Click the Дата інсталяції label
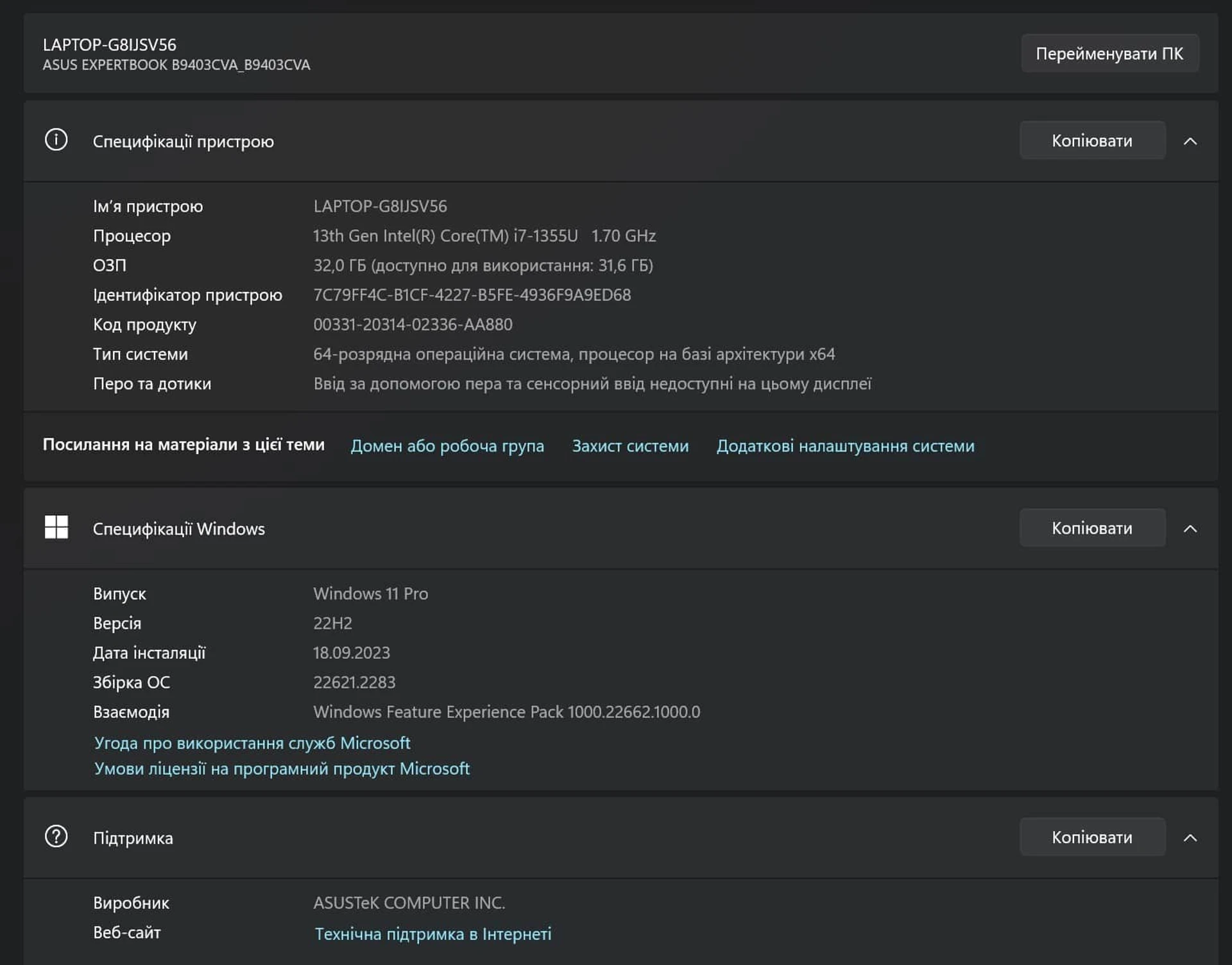The width and height of the screenshot is (1232, 965). coord(149,653)
